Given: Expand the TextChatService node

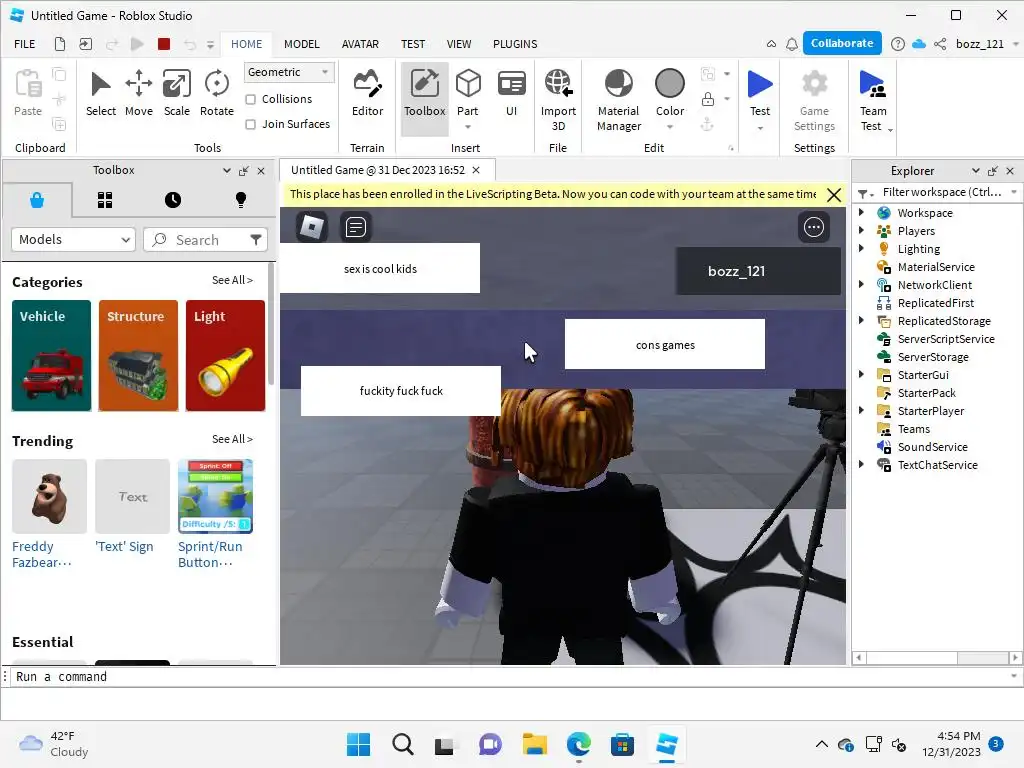Looking at the screenshot, I should (861, 464).
